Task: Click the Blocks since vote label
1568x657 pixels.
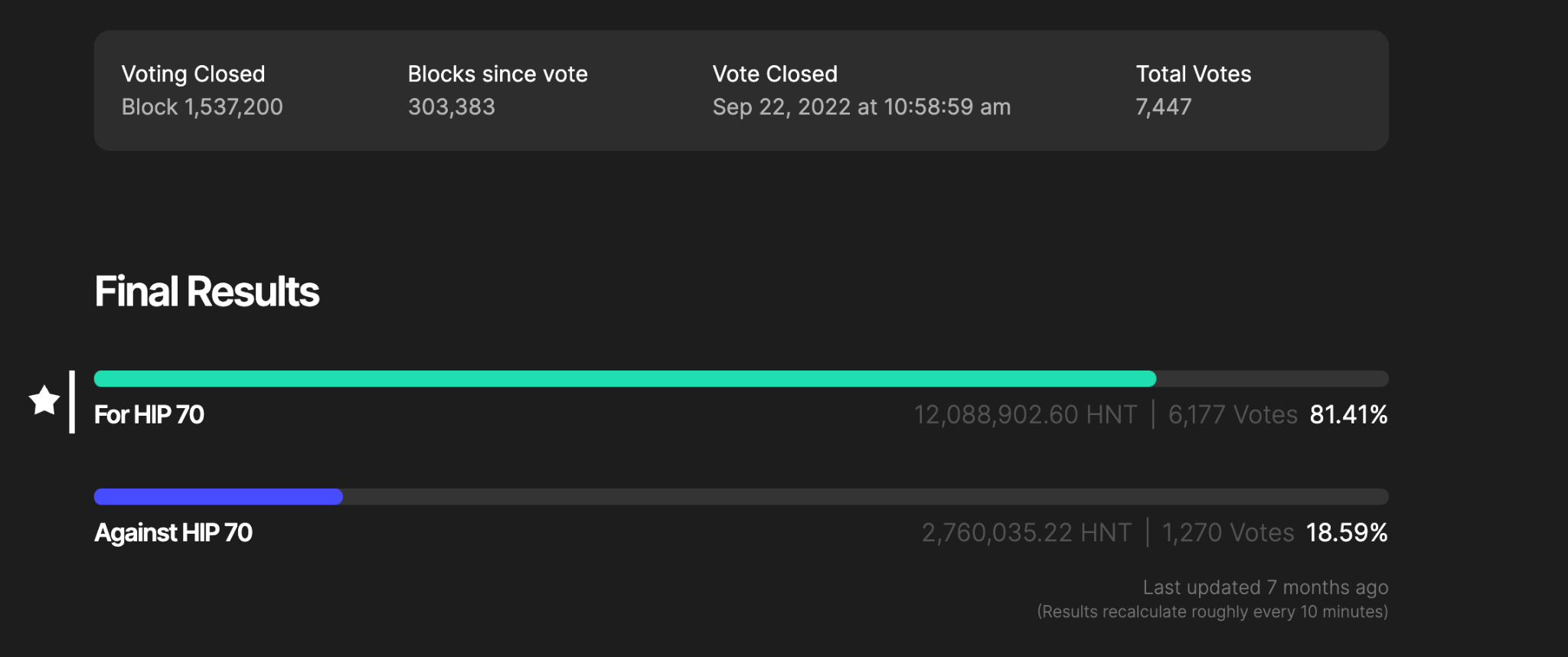Action: click(x=498, y=74)
